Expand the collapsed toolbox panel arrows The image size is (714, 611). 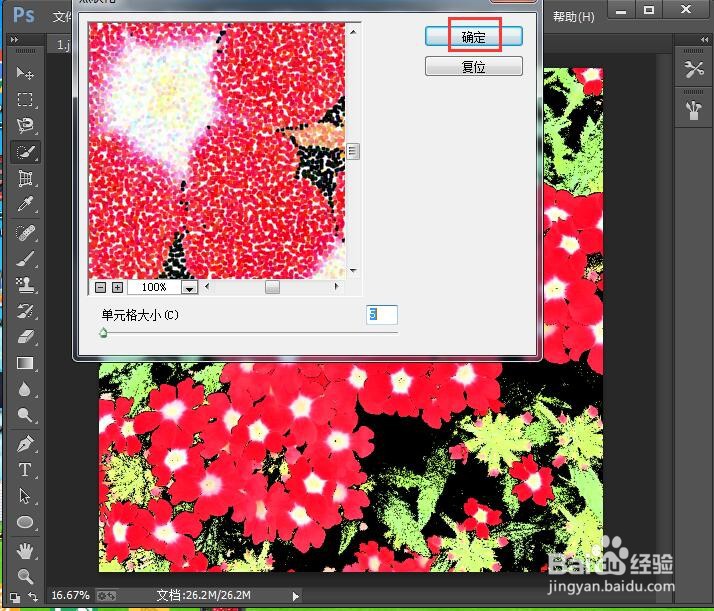point(14,40)
